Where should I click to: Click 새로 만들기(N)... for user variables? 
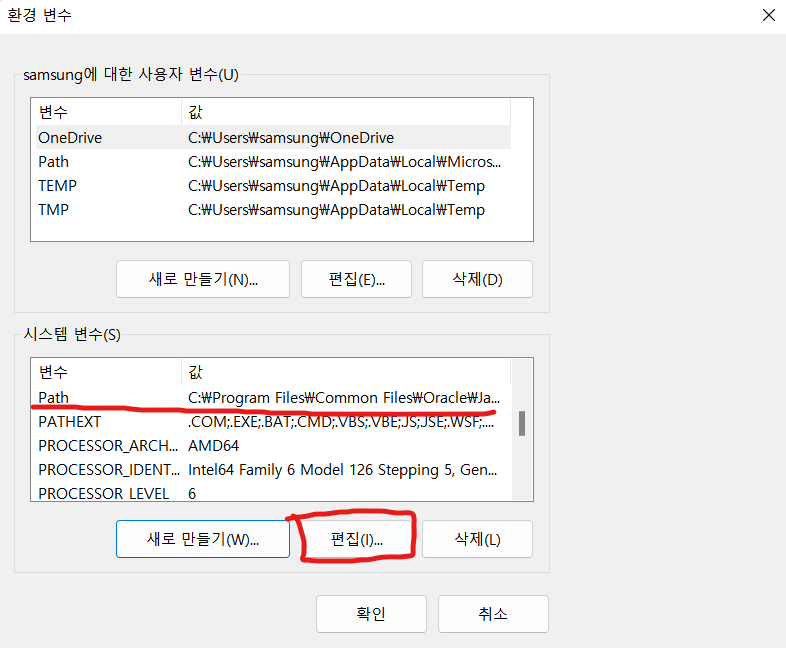pos(203,279)
